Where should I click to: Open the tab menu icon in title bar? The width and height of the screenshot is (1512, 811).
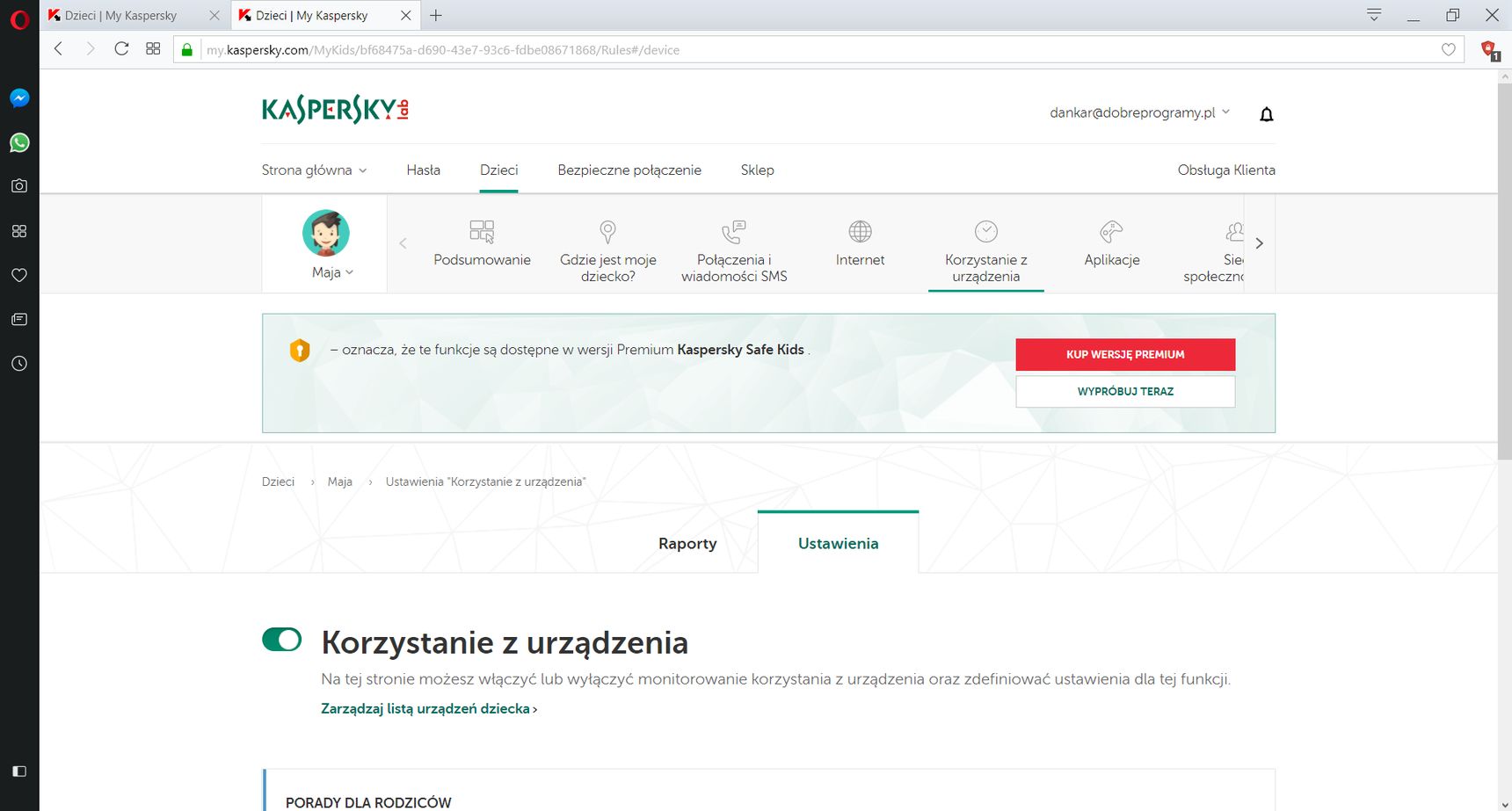pyautogui.click(x=1374, y=15)
